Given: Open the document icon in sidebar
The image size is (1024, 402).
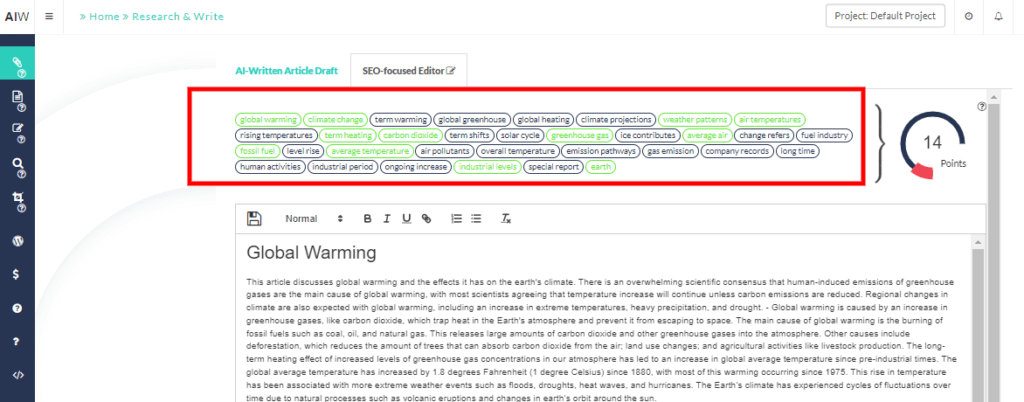Looking at the screenshot, I should click(x=18, y=97).
